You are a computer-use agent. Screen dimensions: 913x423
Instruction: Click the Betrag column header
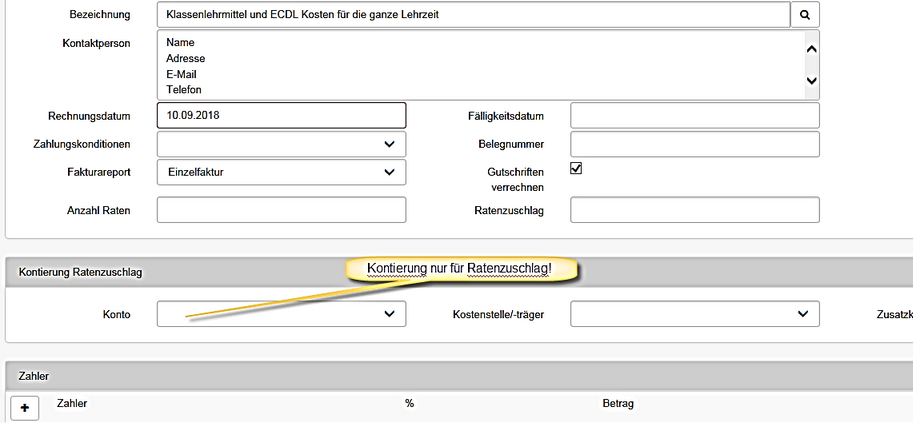[x=618, y=403]
